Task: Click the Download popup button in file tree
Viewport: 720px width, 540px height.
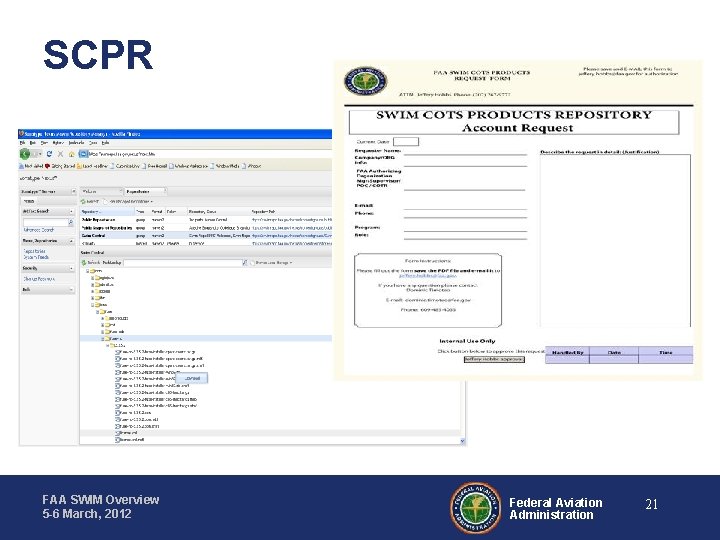Action: 192,378
